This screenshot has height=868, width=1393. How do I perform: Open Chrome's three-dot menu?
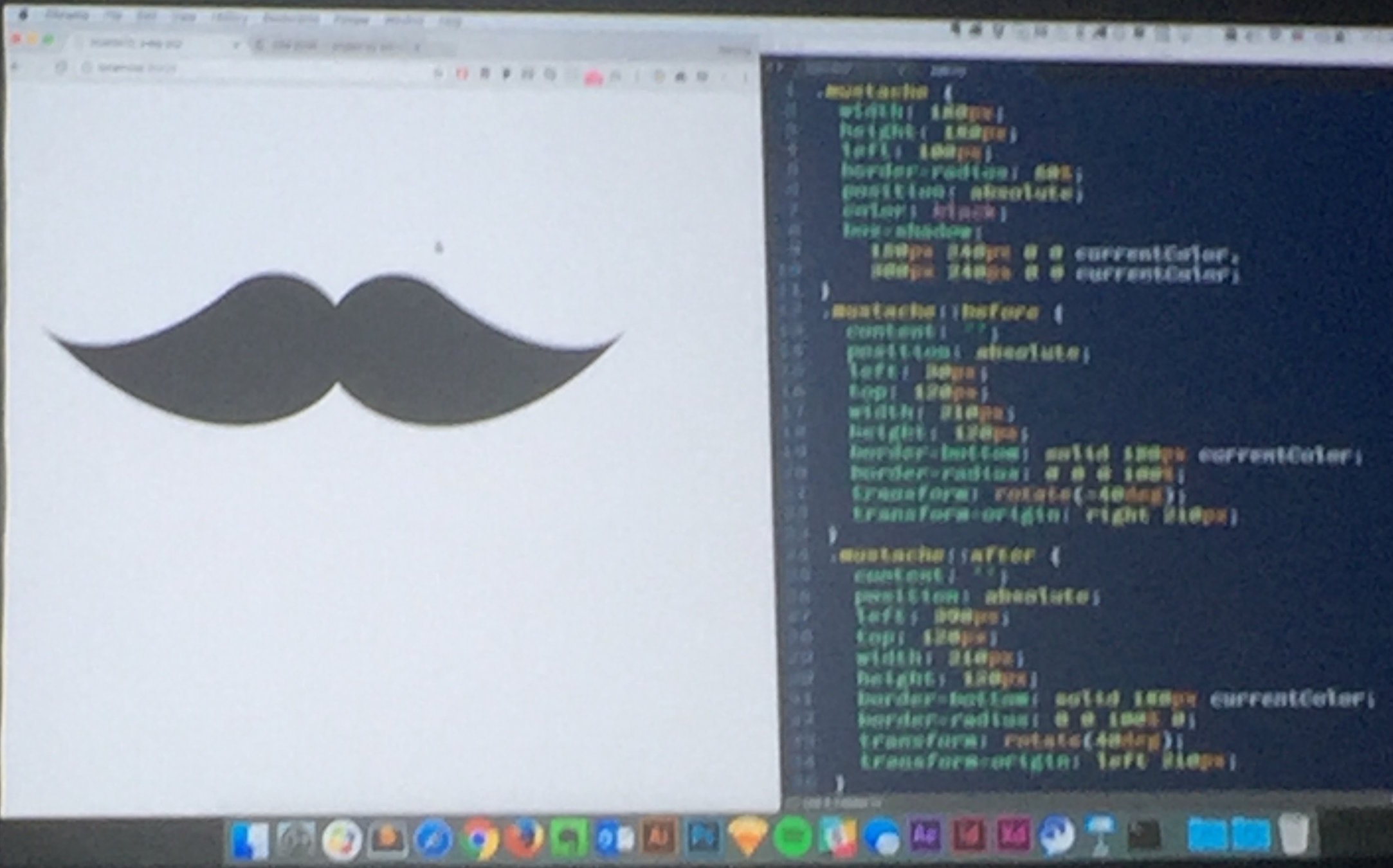tap(745, 78)
